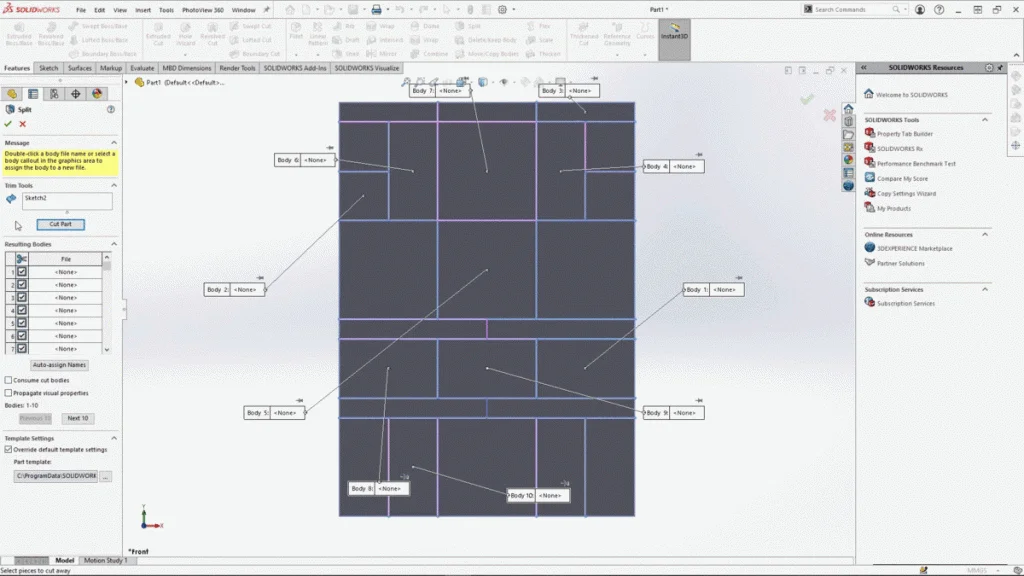This screenshot has width=1024, height=576.
Task: Enable Consume cut bodies checkbox
Action: [9, 380]
